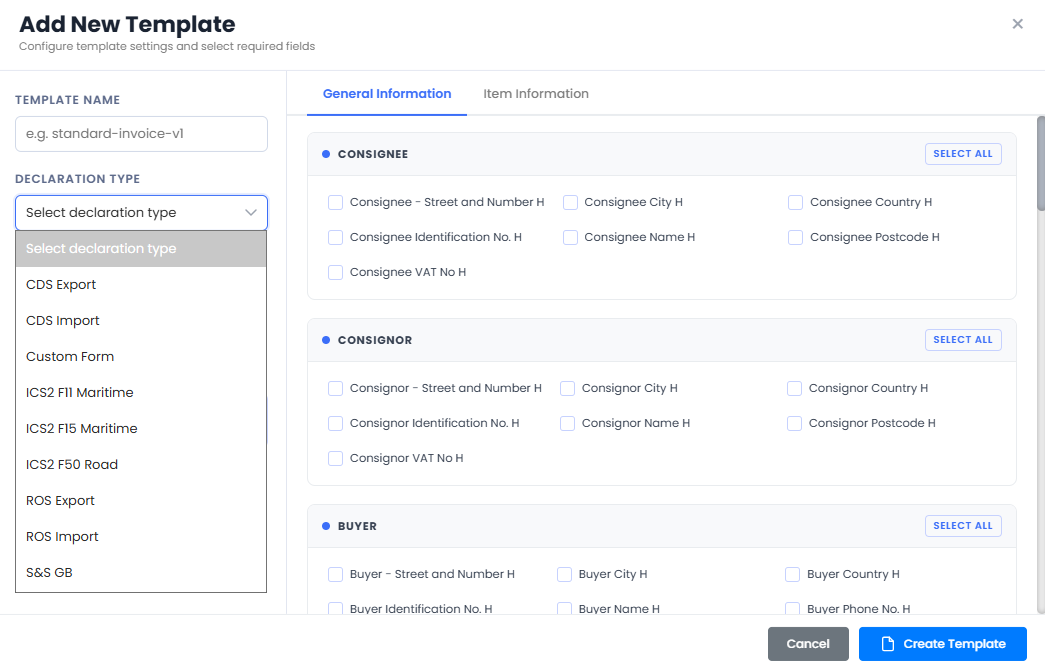Viewport: 1045px width, 667px height.
Task: Select all Buyer fields
Action: 962,526
